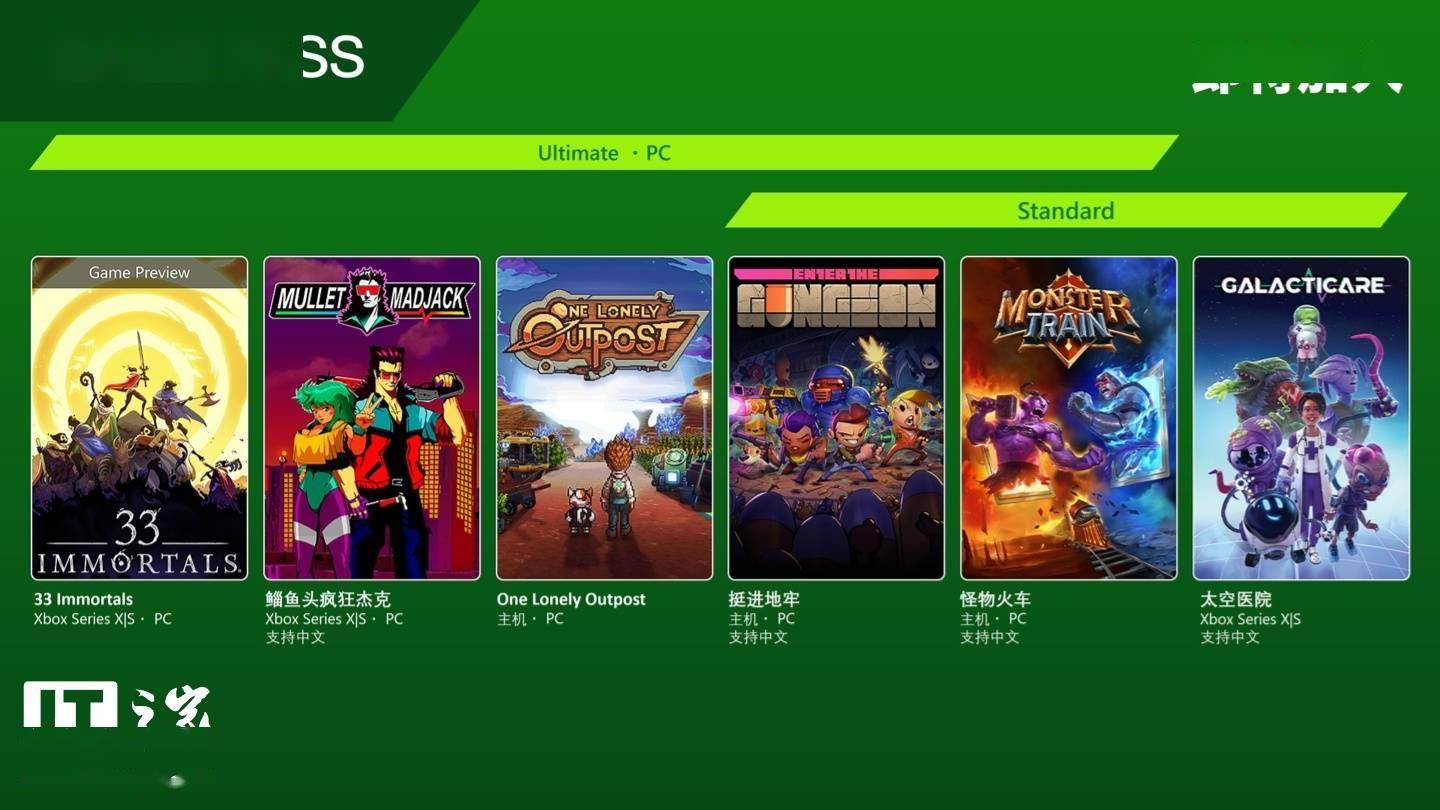Select the Ultimate · PC banner
This screenshot has width=1440, height=810.
(604, 153)
